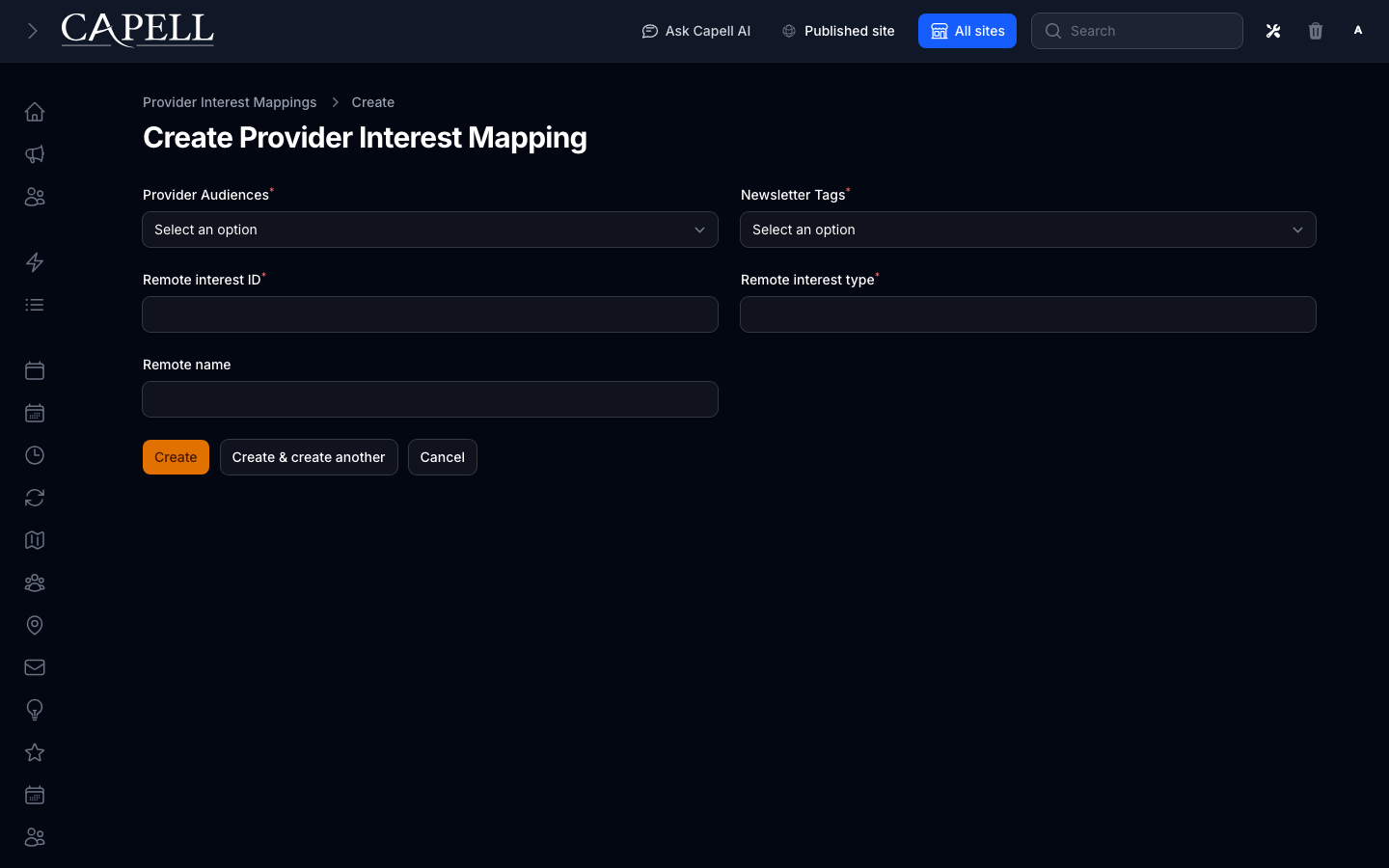Click the All sites button
The image size is (1389, 868).
pos(967,31)
